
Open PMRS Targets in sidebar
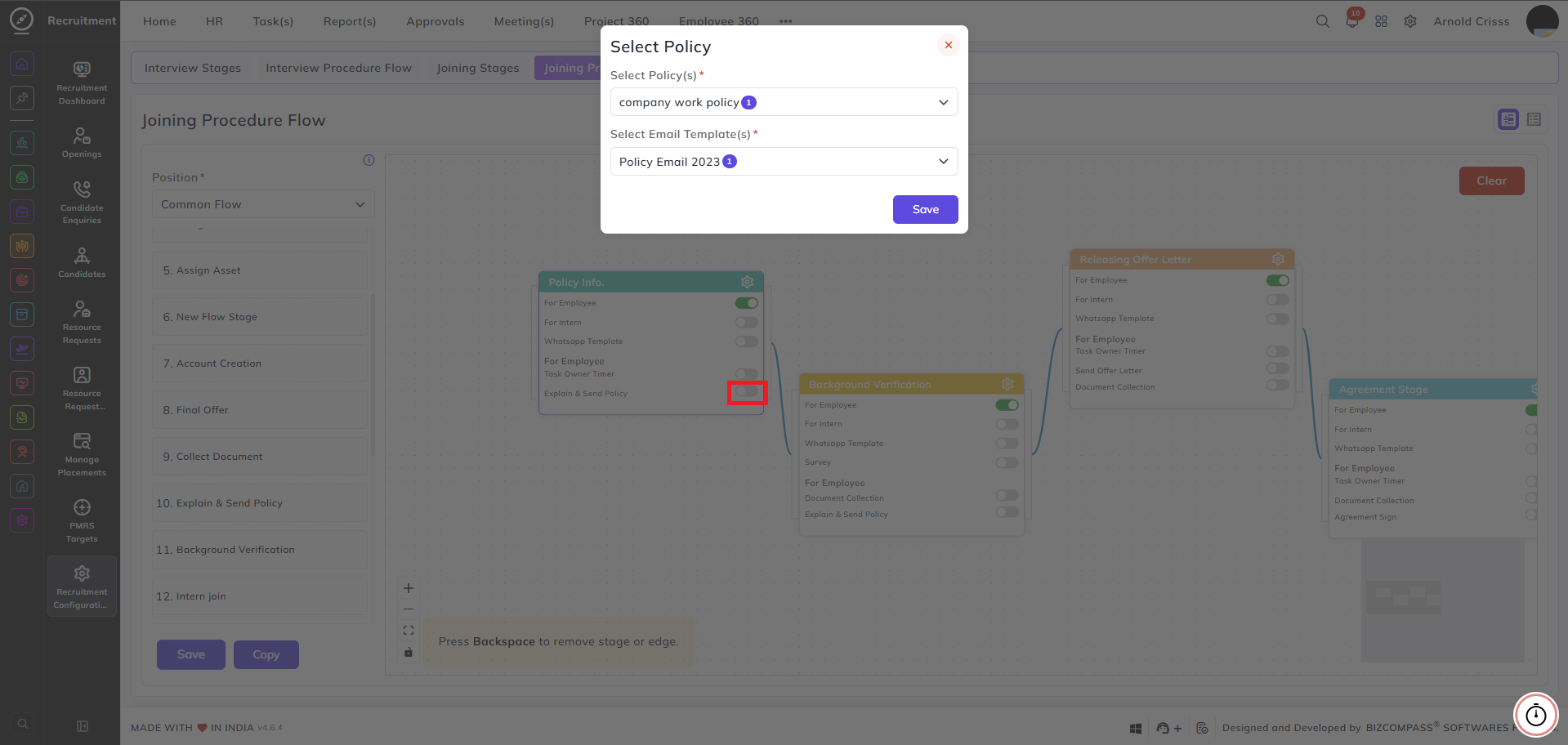click(82, 520)
